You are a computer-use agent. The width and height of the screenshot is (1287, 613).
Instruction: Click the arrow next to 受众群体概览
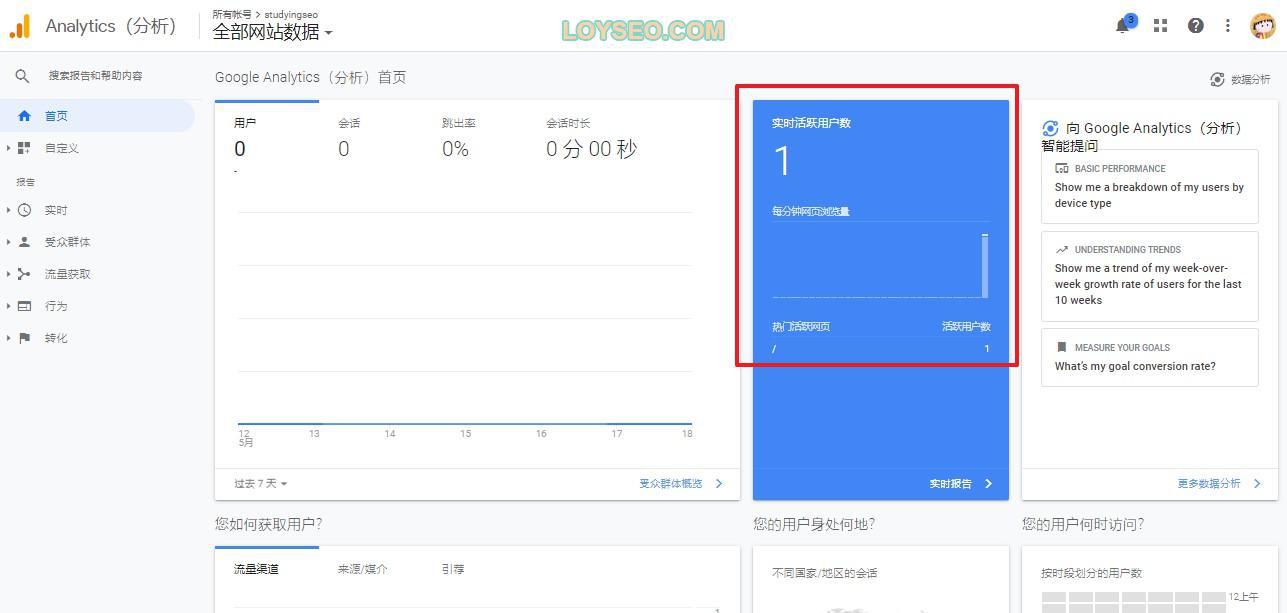pos(719,484)
